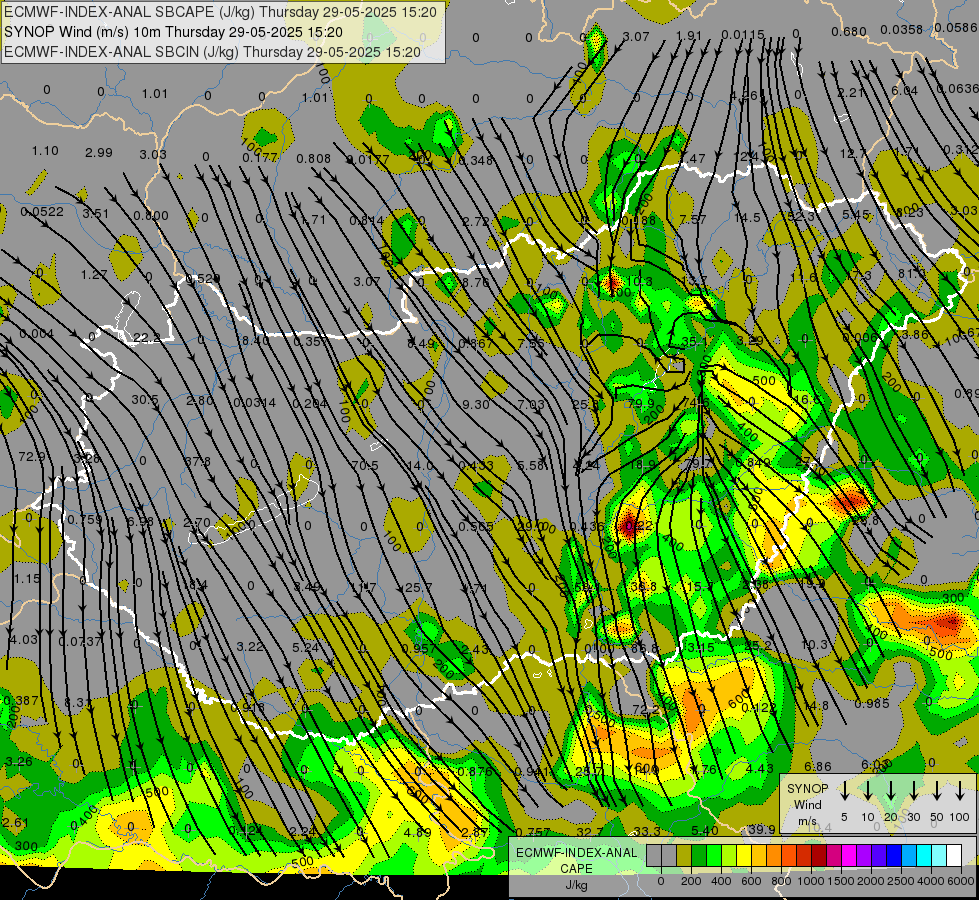
Task: Click the station value 0.387
Action: (21, 701)
